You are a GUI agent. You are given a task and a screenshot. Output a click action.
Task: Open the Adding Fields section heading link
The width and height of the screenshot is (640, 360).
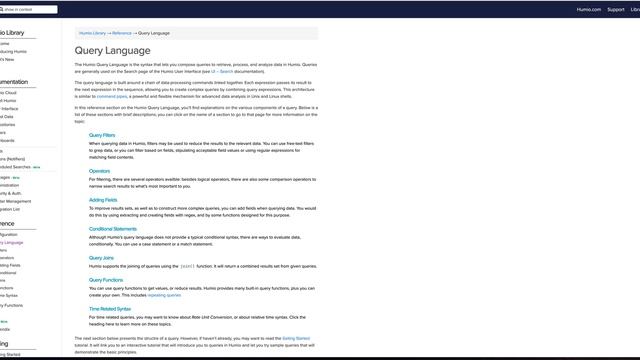pos(103,200)
